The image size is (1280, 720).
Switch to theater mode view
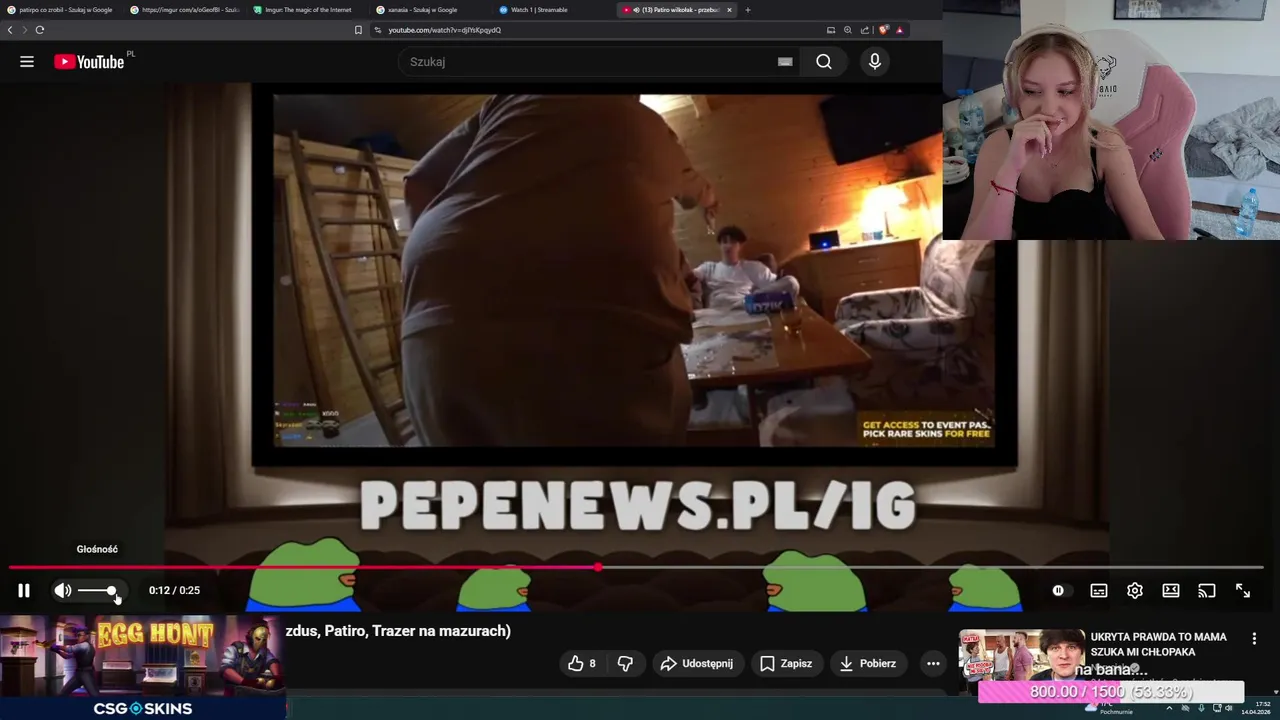1171,591
